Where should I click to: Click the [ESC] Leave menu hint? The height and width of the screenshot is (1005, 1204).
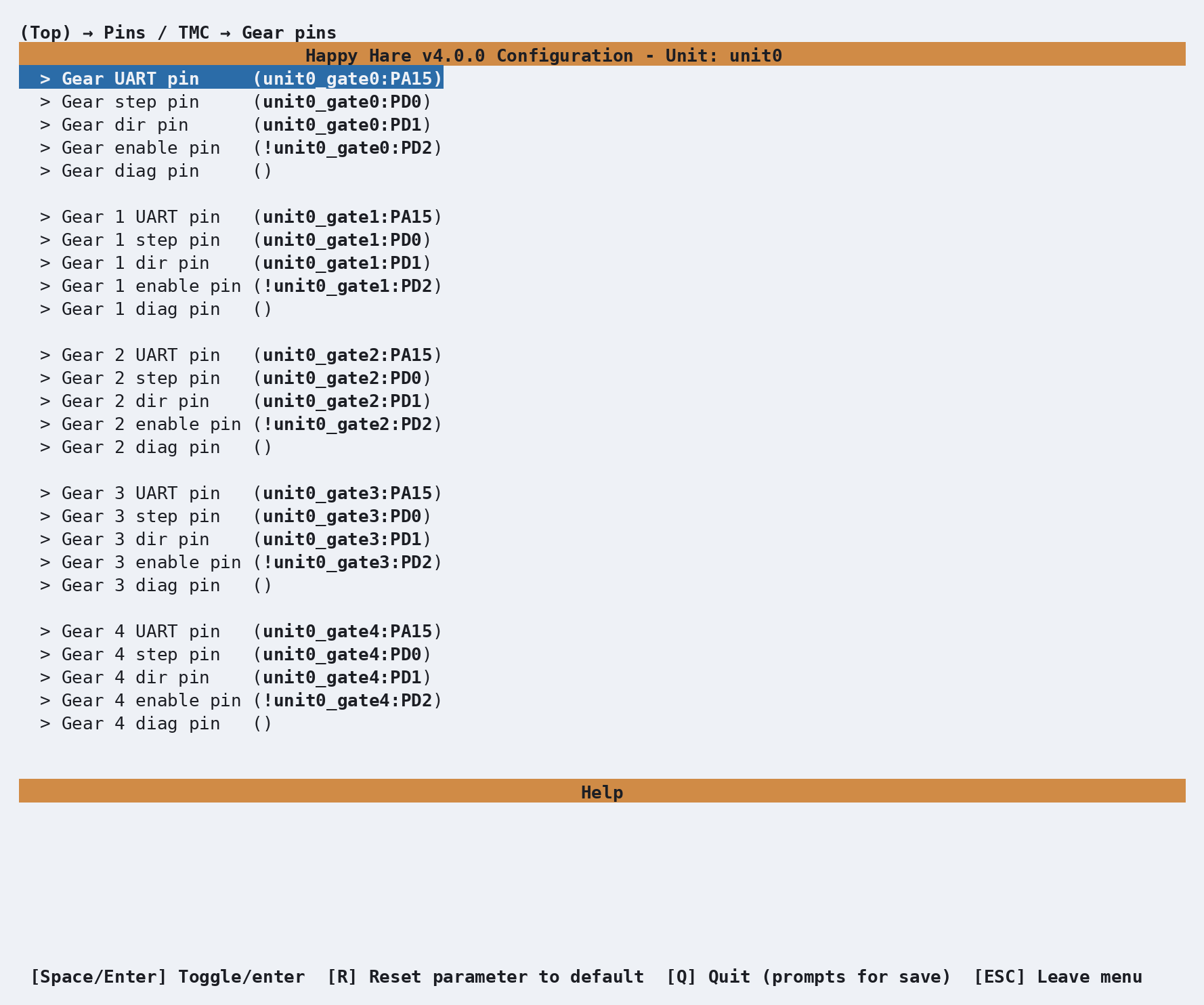pyautogui.click(x=1058, y=977)
